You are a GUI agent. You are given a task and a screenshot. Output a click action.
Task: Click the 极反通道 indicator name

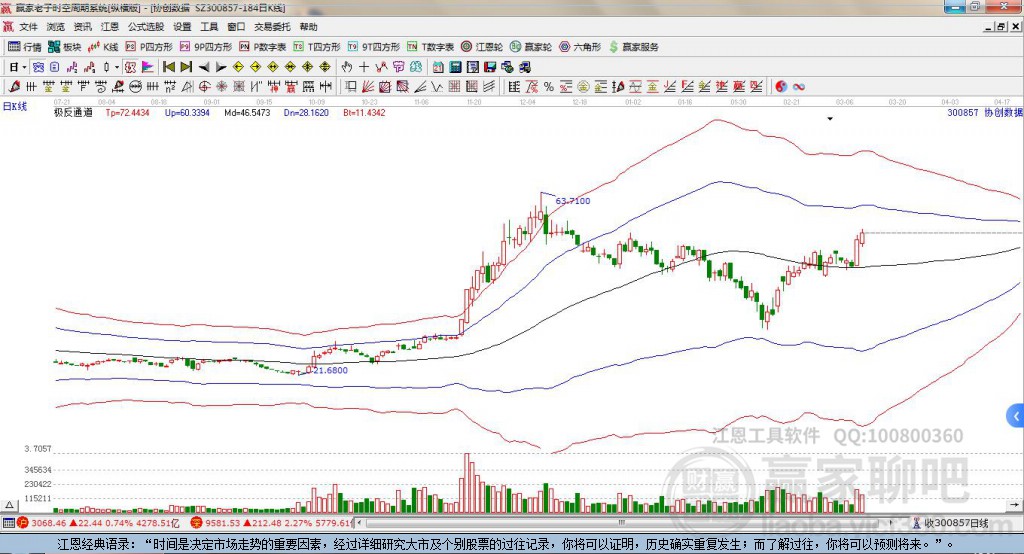click(73, 112)
